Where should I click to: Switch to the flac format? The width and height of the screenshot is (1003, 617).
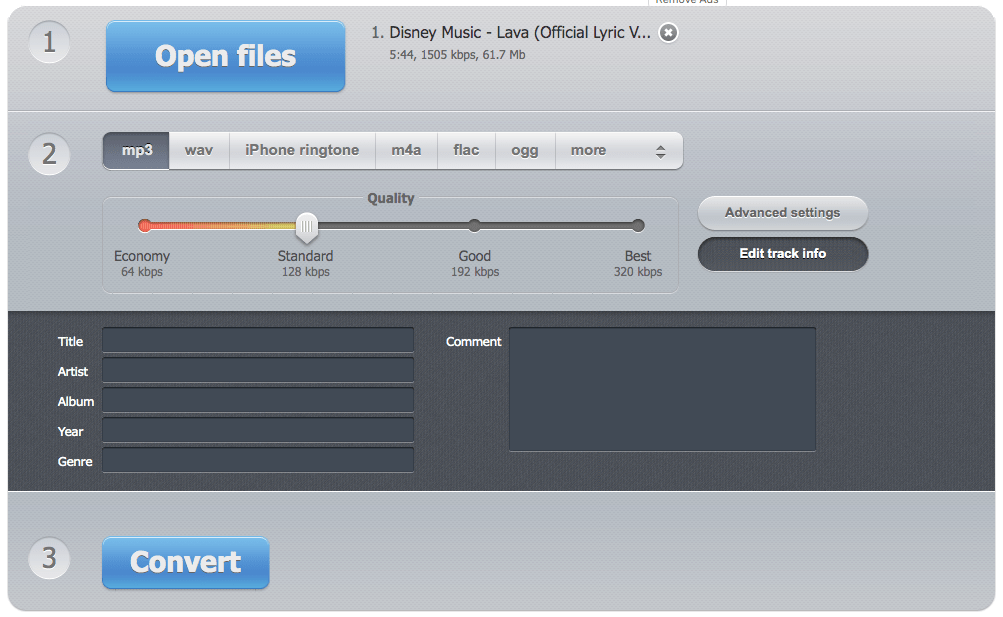[x=465, y=150]
